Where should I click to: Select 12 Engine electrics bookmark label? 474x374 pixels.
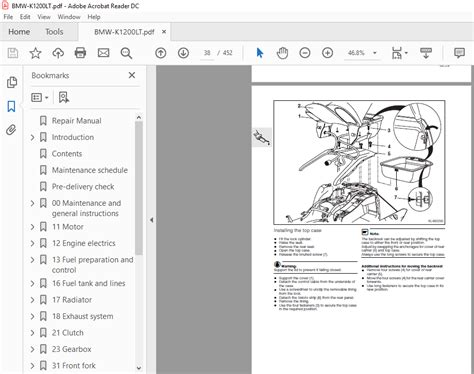[84, 243]
